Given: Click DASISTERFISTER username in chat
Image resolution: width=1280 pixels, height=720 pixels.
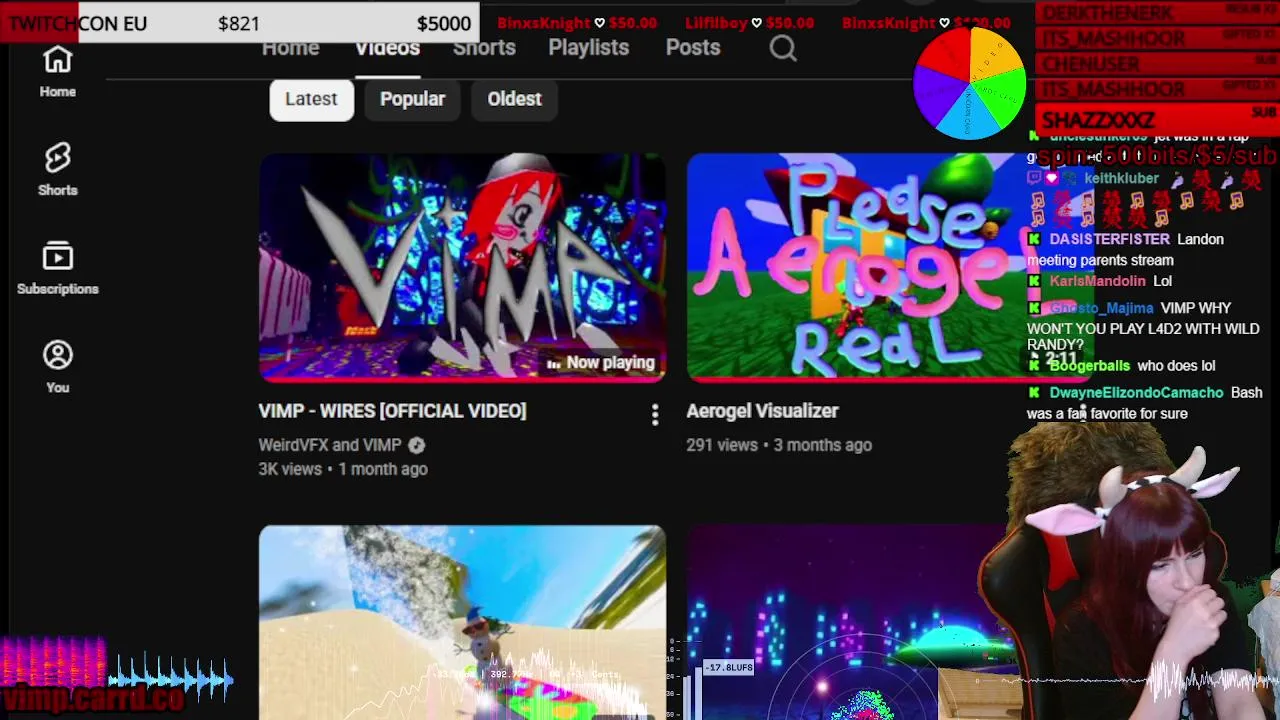Looking at the screenshot, I should [x=1109, y=239].
